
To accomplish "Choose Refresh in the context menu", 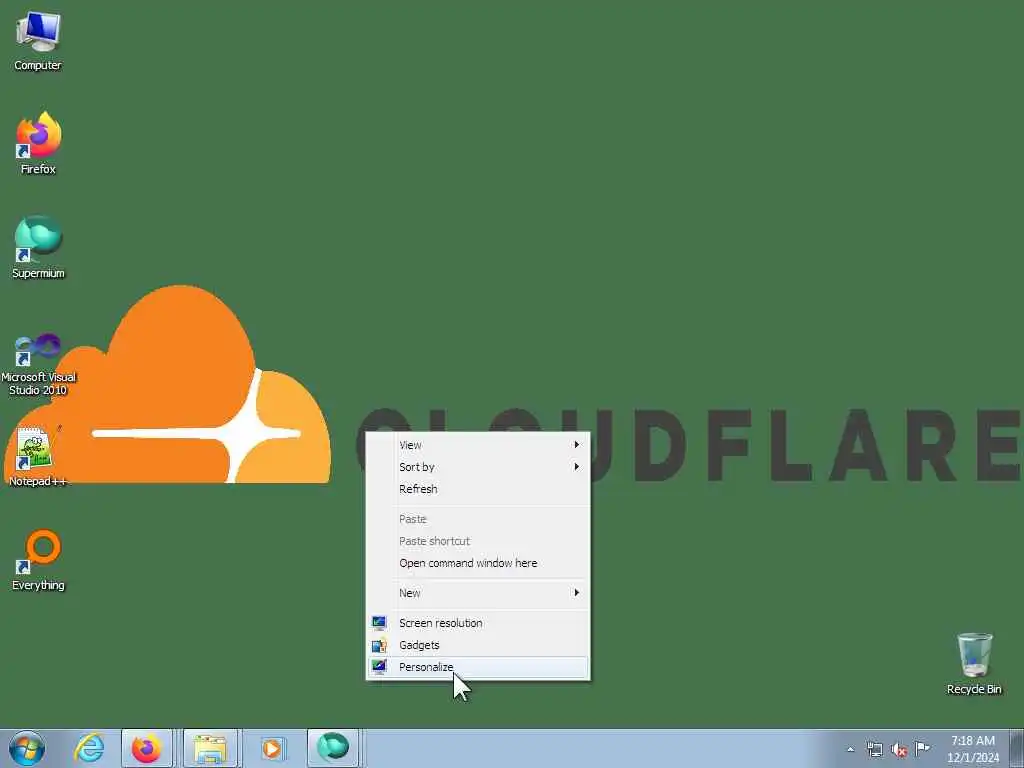I will tap(477, 489).
